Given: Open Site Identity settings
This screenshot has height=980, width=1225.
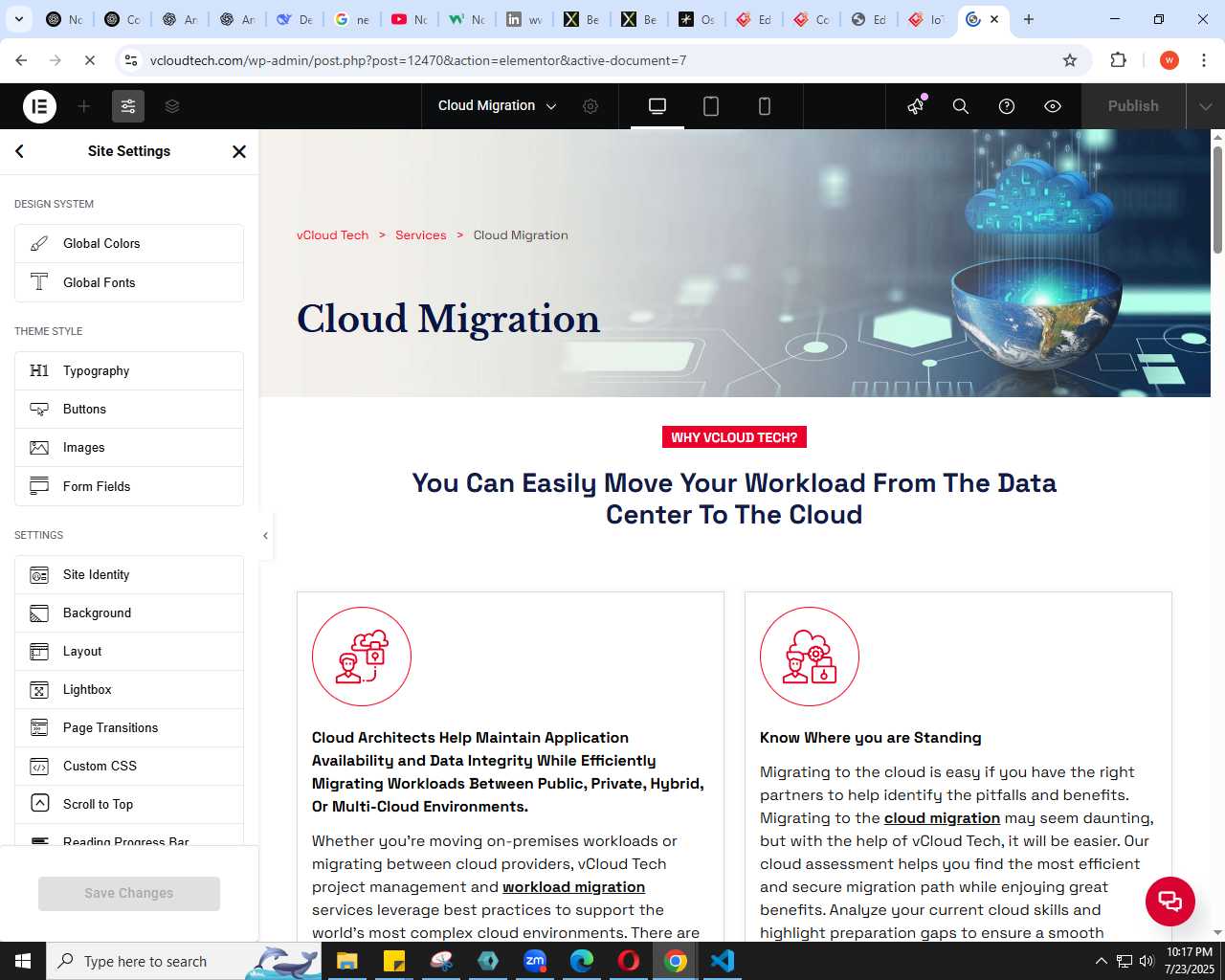Looking at the screenshot, I should 129,575.
